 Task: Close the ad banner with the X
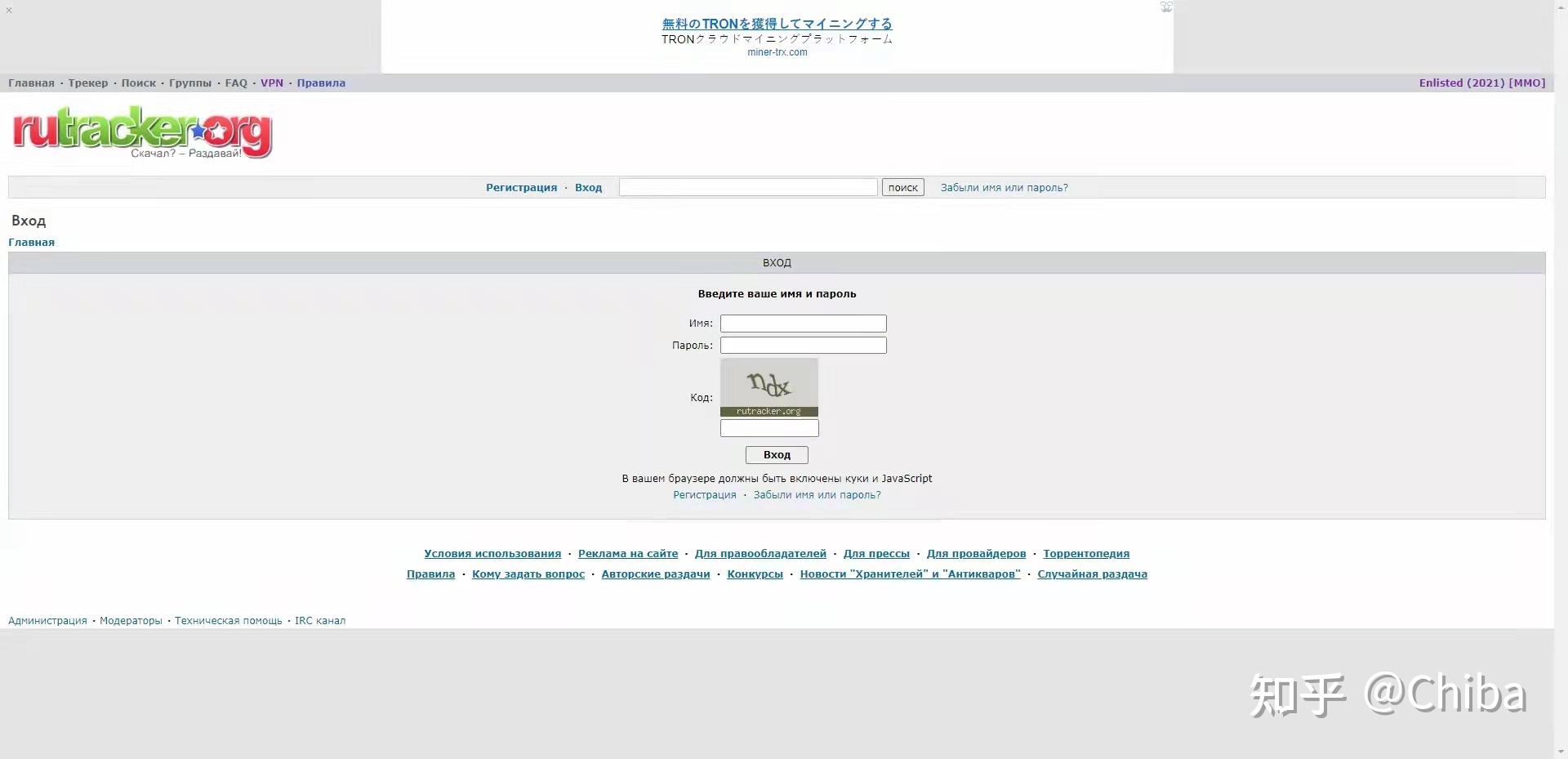point(9,10)
